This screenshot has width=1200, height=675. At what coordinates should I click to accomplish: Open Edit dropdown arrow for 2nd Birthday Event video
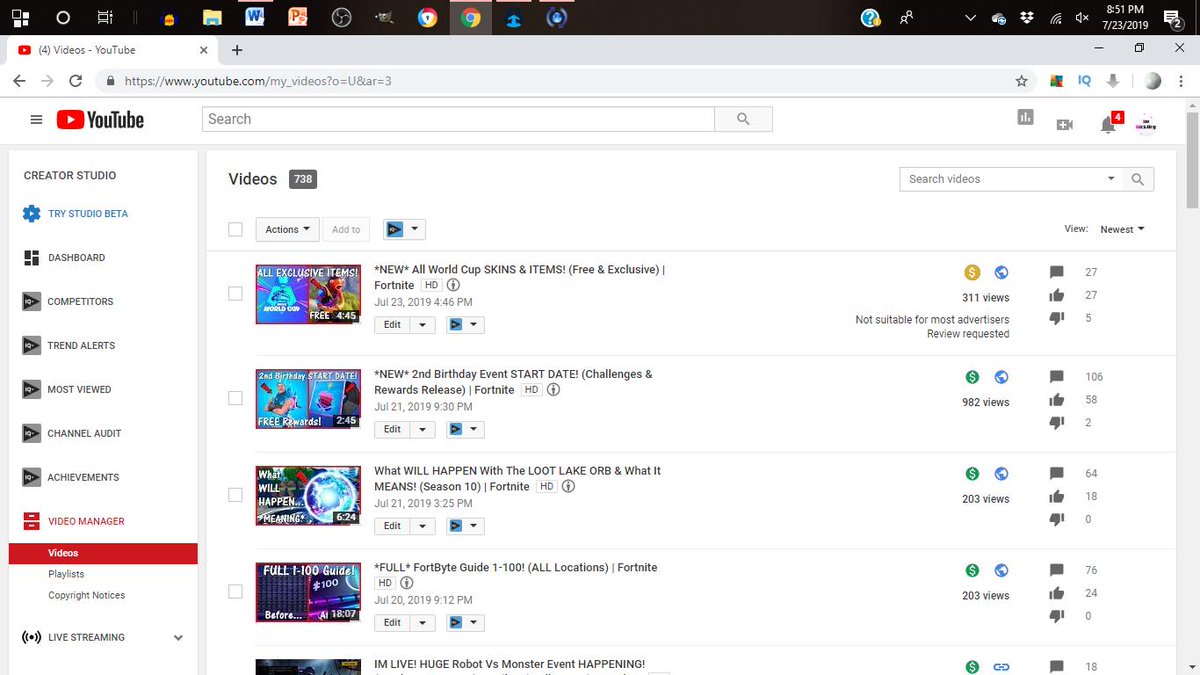tap(423, 429)
